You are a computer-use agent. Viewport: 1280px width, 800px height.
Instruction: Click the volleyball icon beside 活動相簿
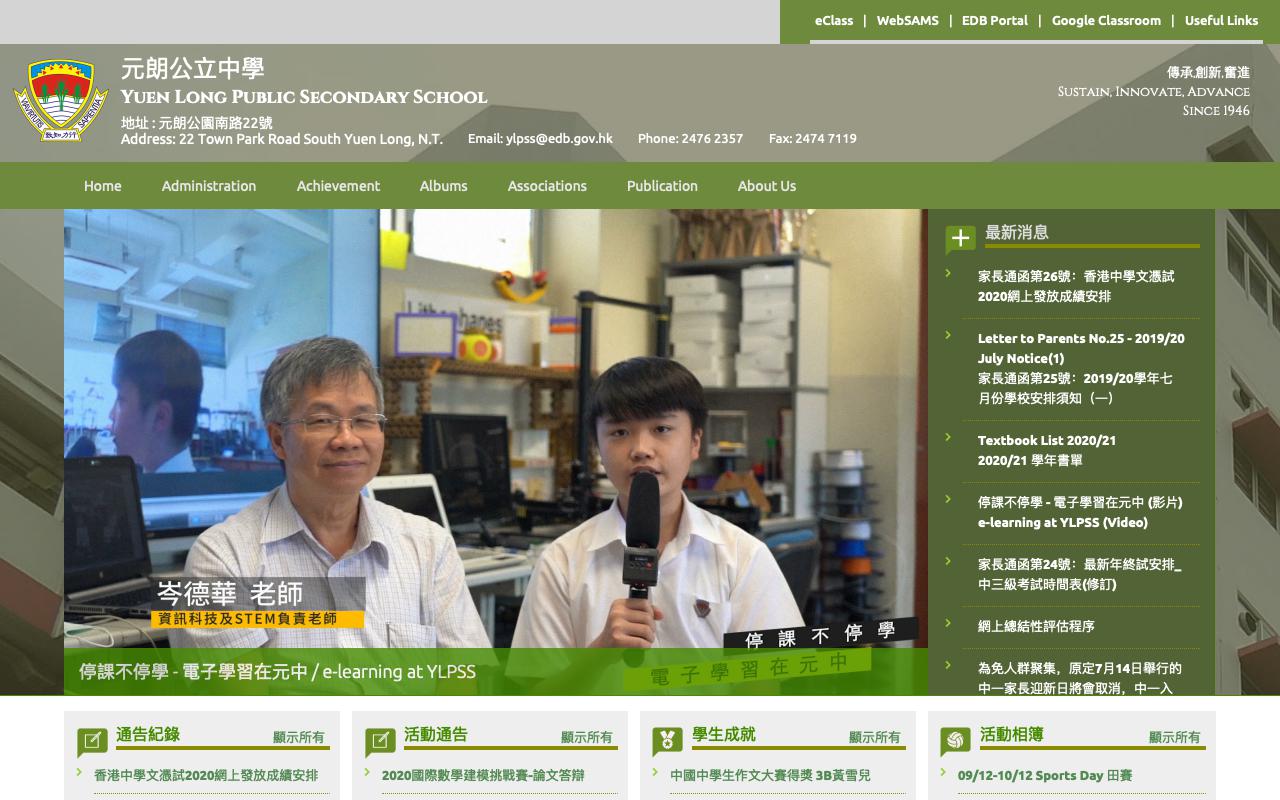[956, 742]
